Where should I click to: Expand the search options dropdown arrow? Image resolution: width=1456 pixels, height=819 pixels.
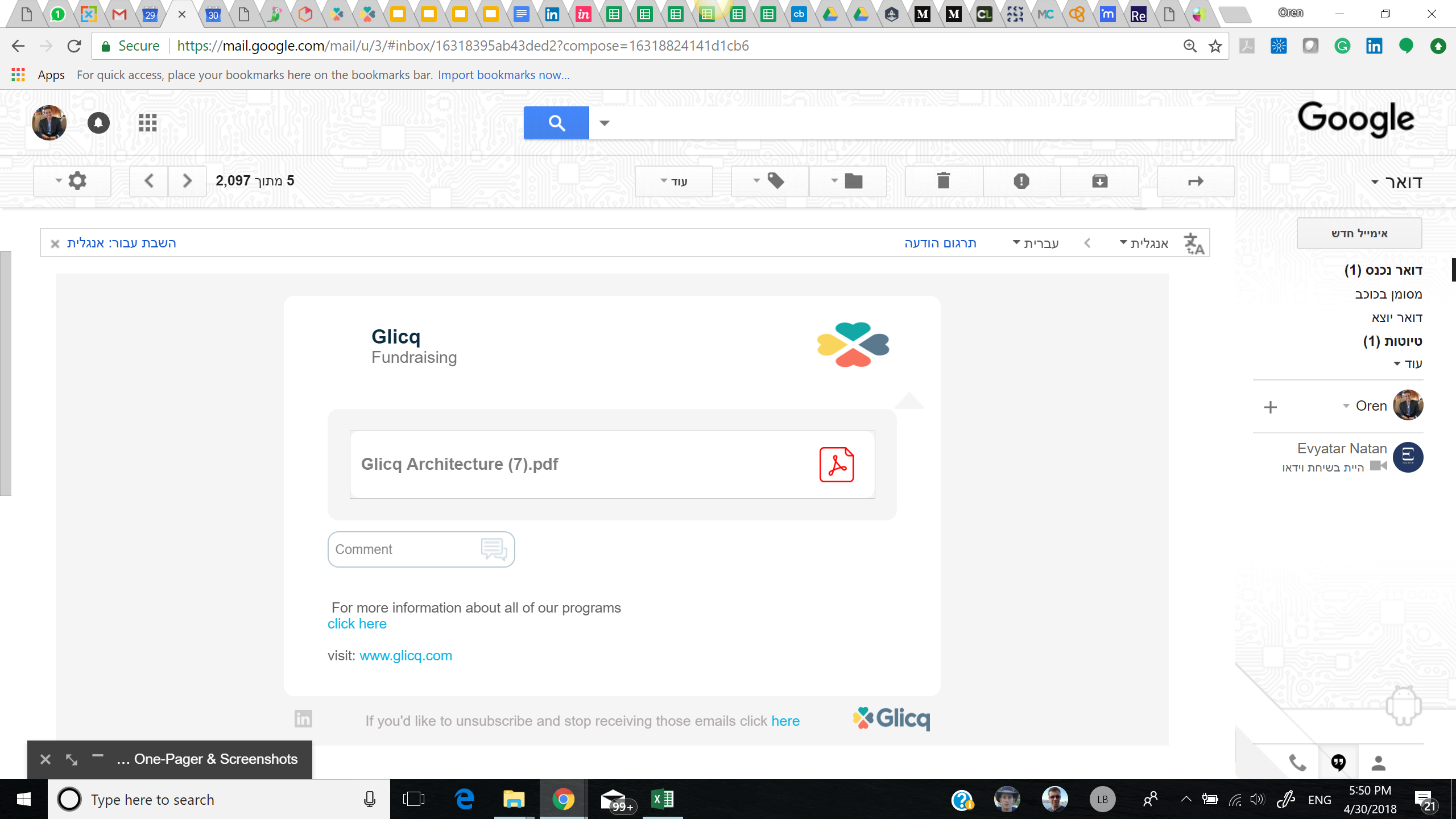coord(604,123)
